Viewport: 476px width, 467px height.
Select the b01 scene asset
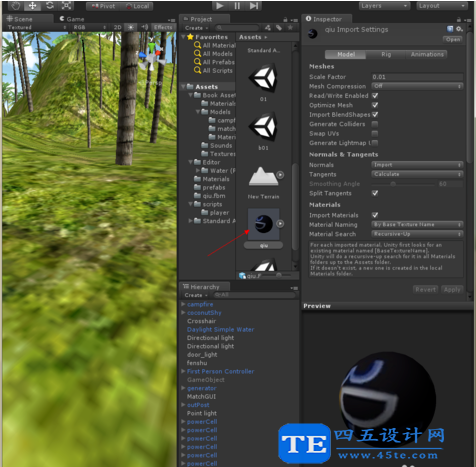point(263,130)
